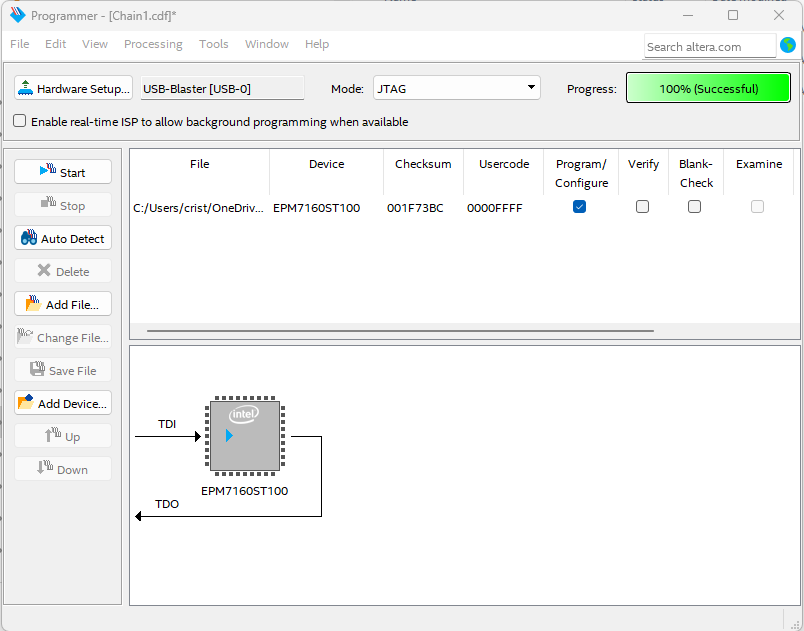804x631 pixels.
Task: Click Add Device button
Action: [62, 403]
